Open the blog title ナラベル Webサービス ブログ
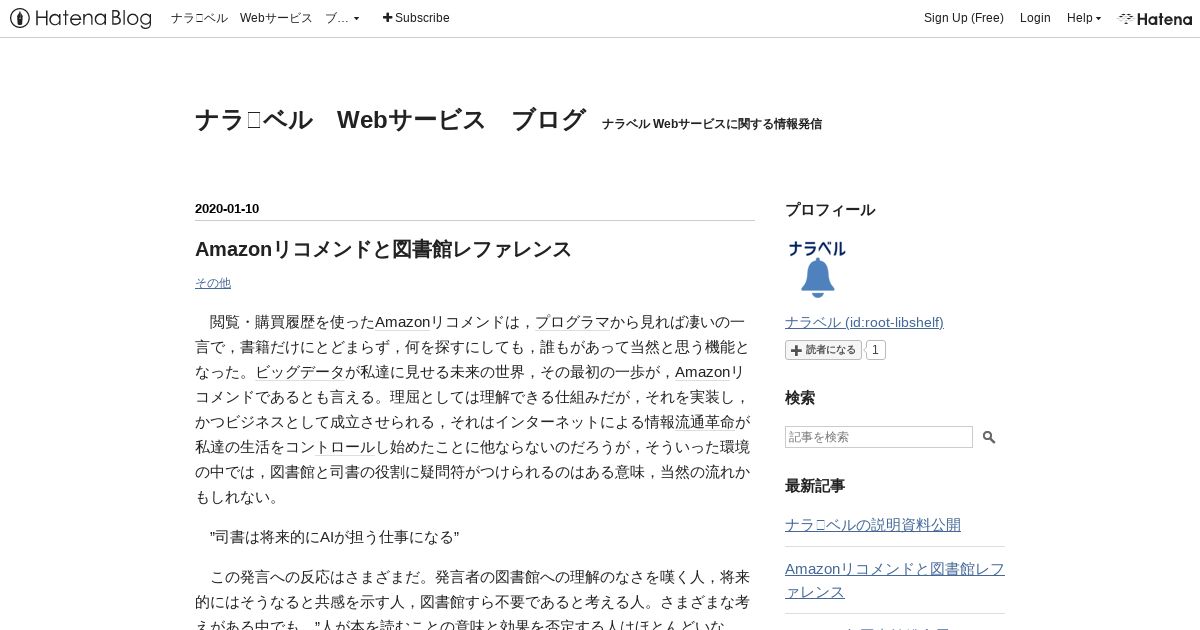Image resolution: width=1200 pixels, height=630 pixels. (x=390, y=120)
